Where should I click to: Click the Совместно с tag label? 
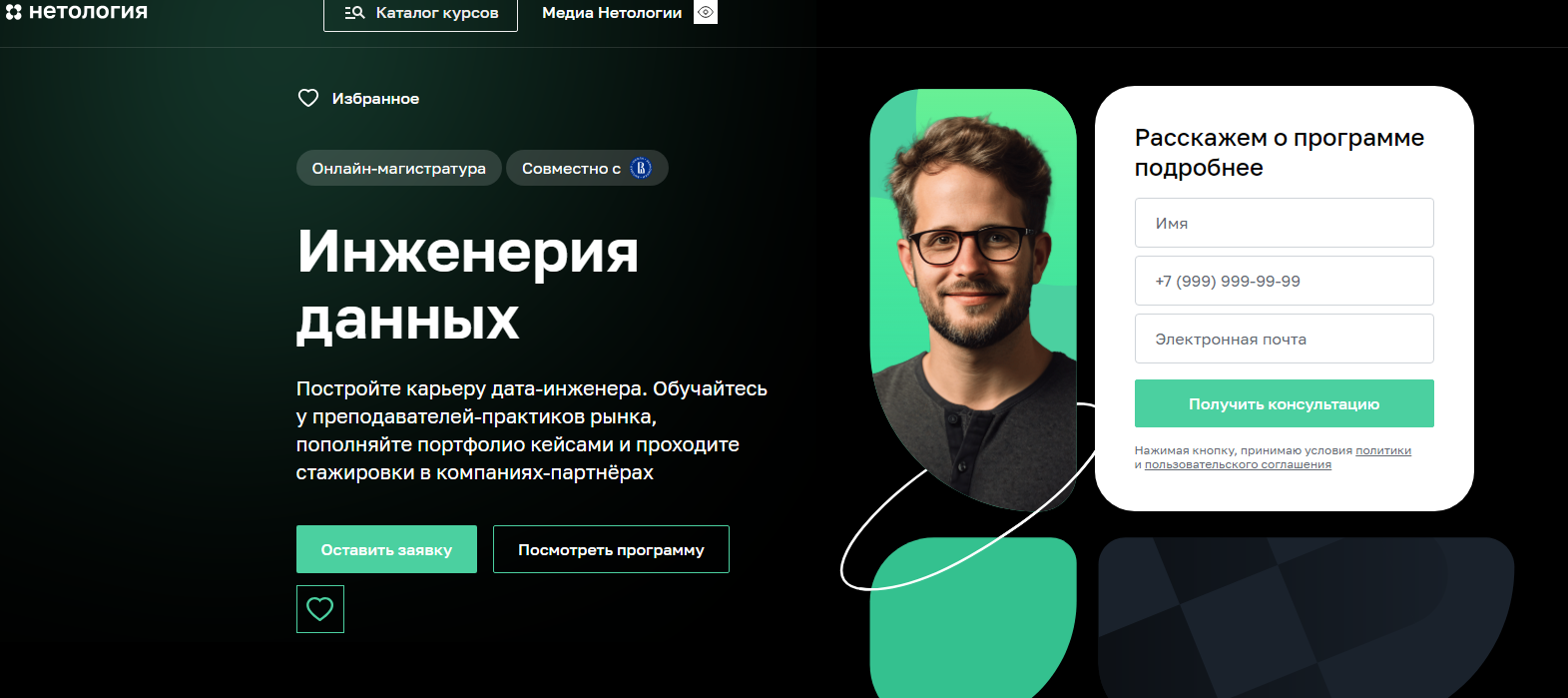(571, 169)
